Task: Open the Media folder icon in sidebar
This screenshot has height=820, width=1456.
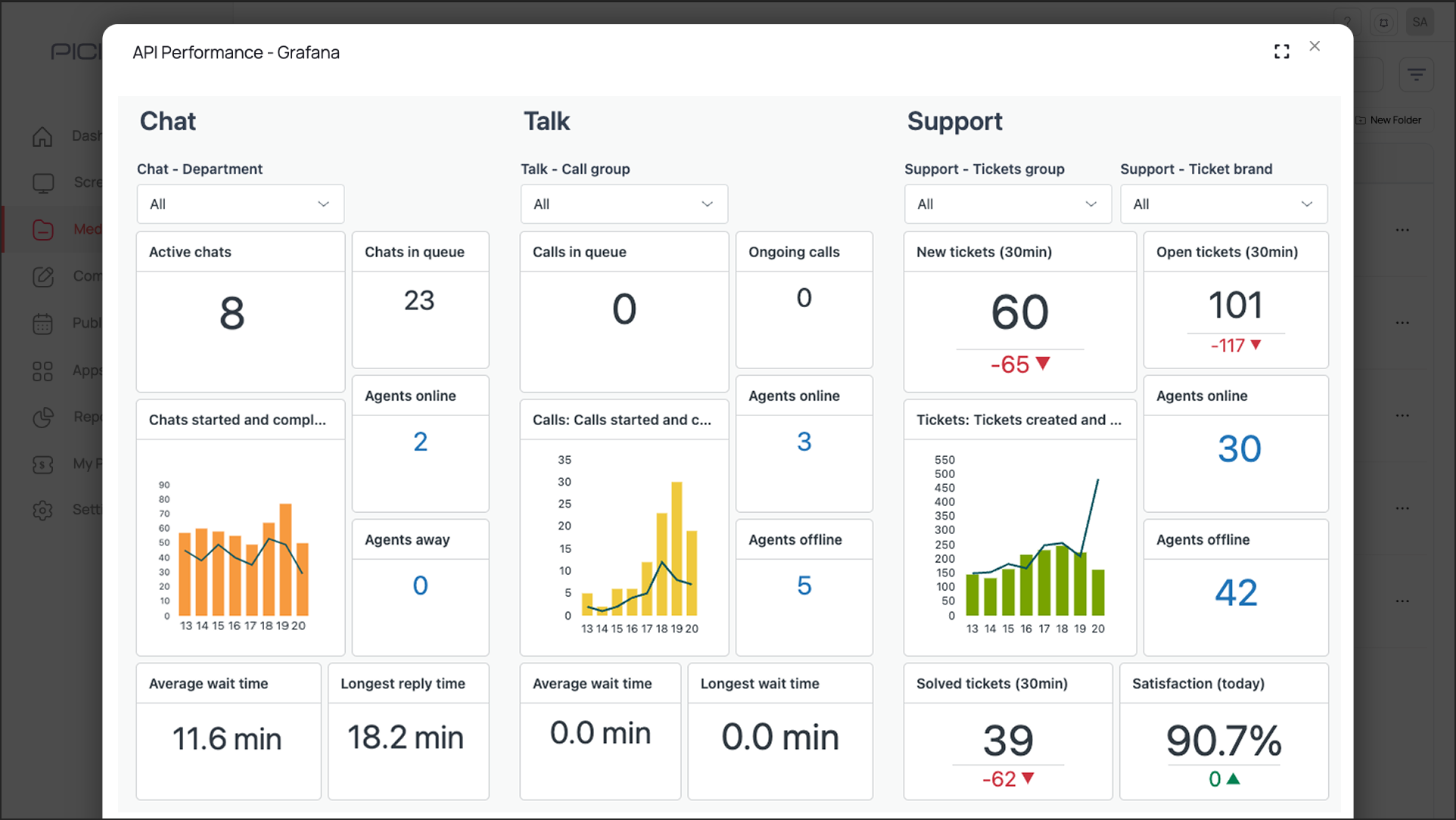Action: coord(43,229)
